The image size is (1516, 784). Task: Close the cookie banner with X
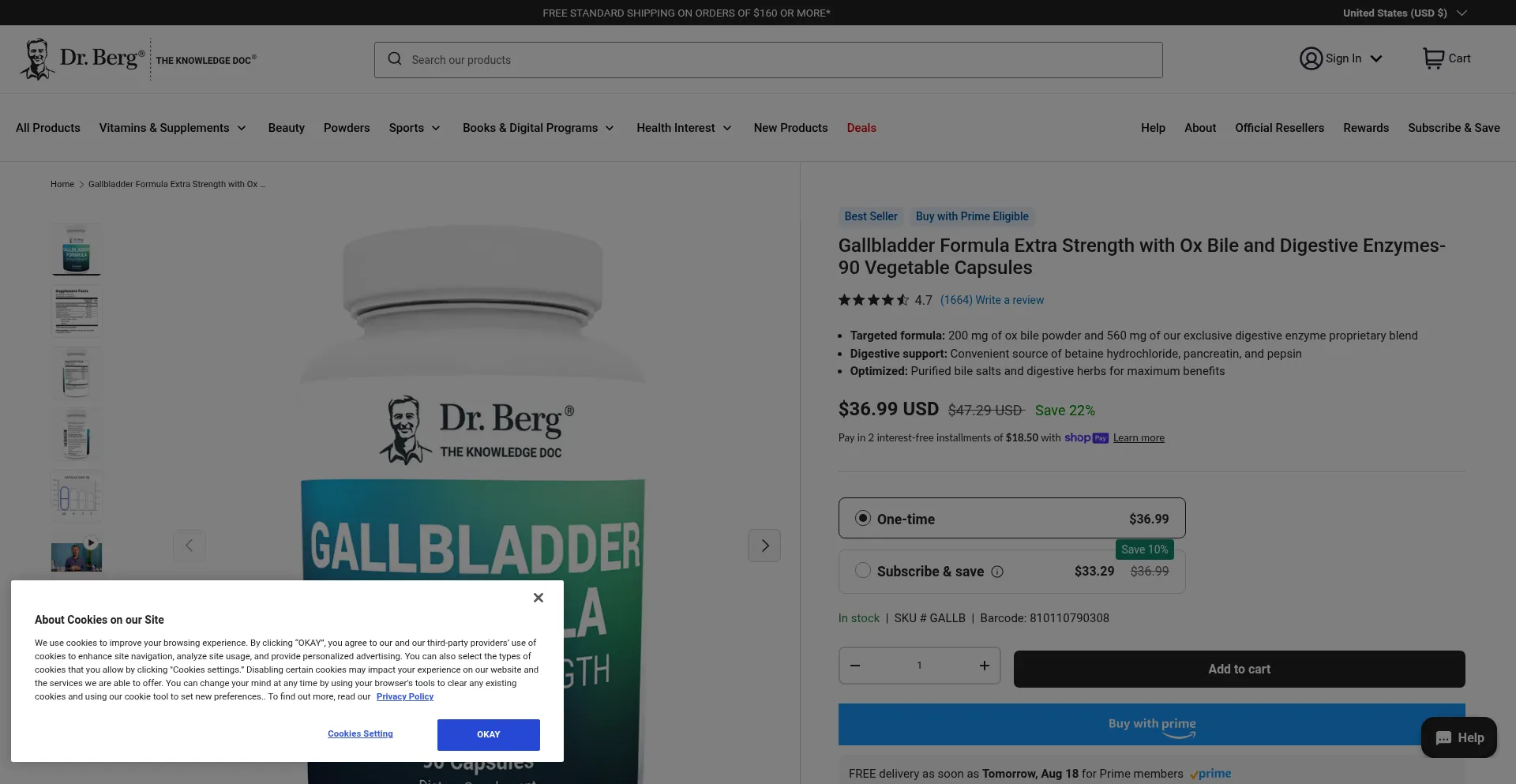538,598
